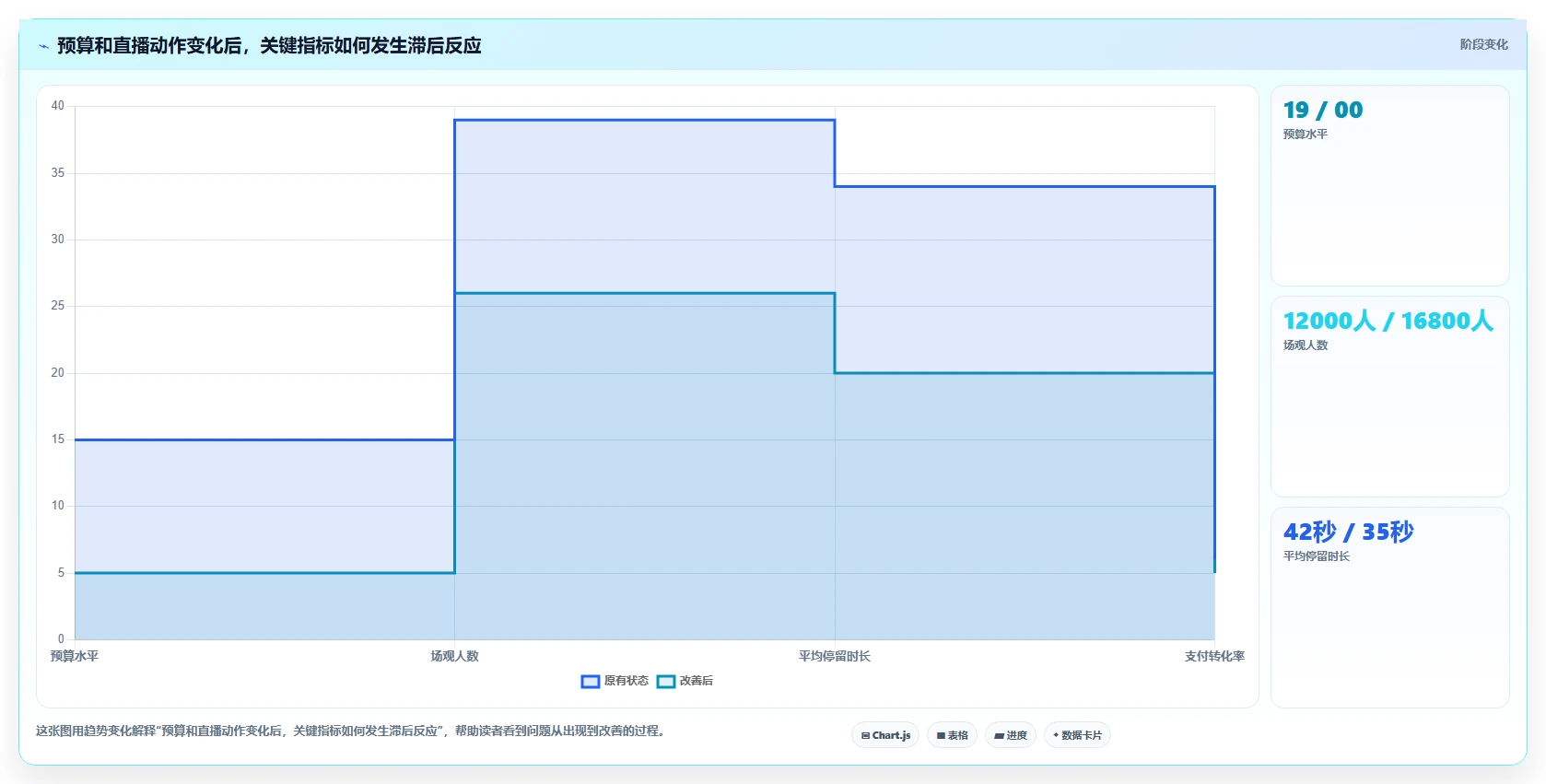Click the 平均停留时长 card caption
The width and height of the screenshot is (1546, 784).
pyautogui.click(x=1317, y=556)
